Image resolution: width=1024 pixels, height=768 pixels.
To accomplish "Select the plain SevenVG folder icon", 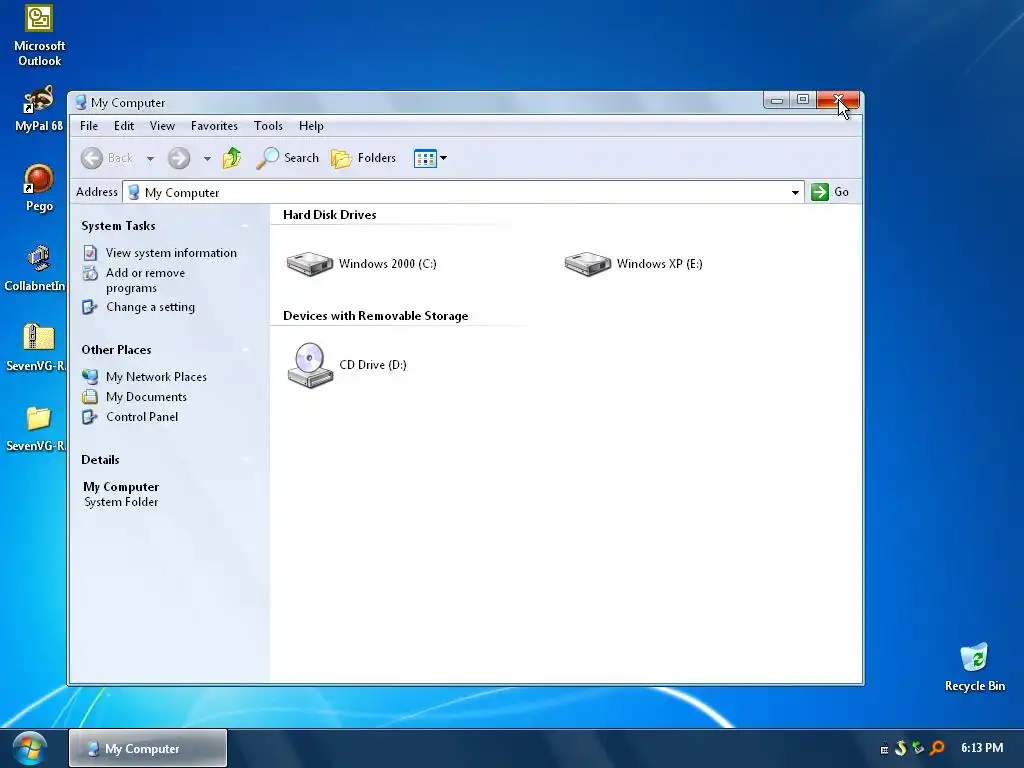I will point(36,428).
